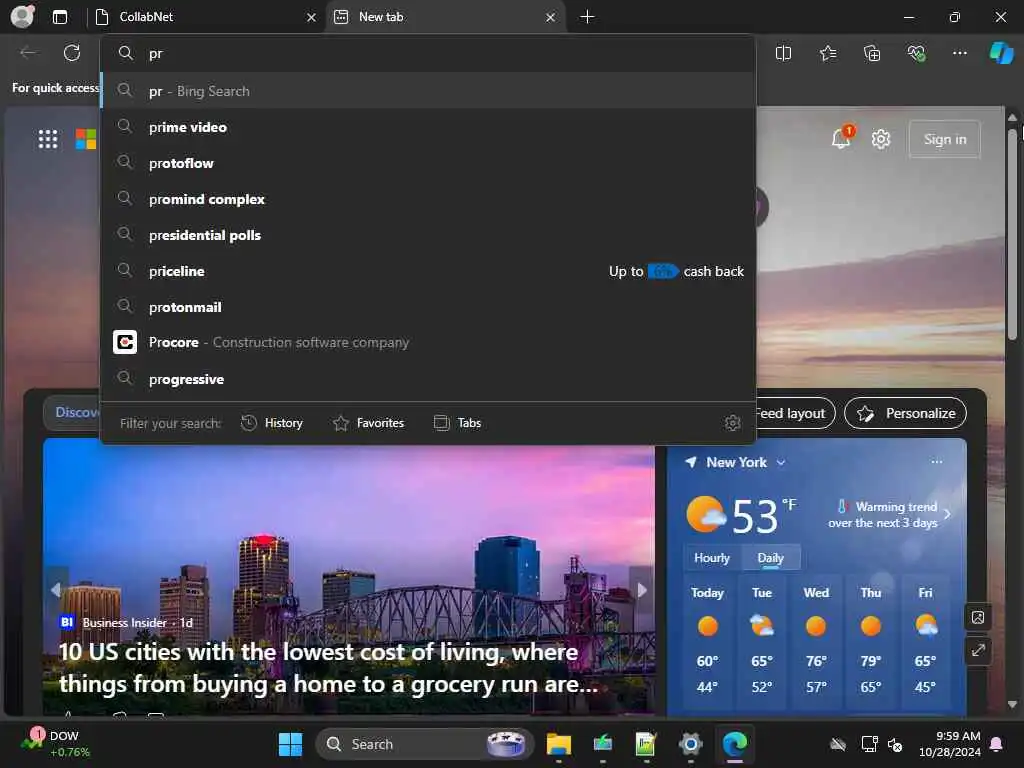
Task: Click the address bar input containing pr
Action: [428, 54]
